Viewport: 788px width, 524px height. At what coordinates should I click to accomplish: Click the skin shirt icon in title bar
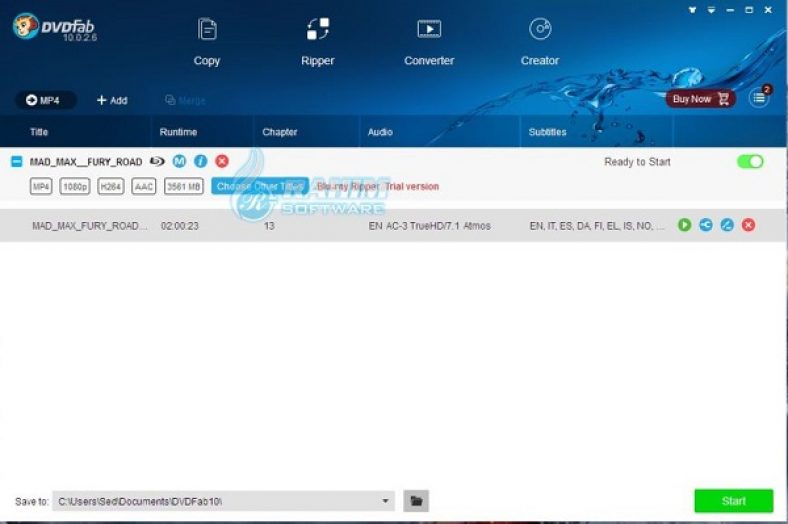(x=693, y=10)
